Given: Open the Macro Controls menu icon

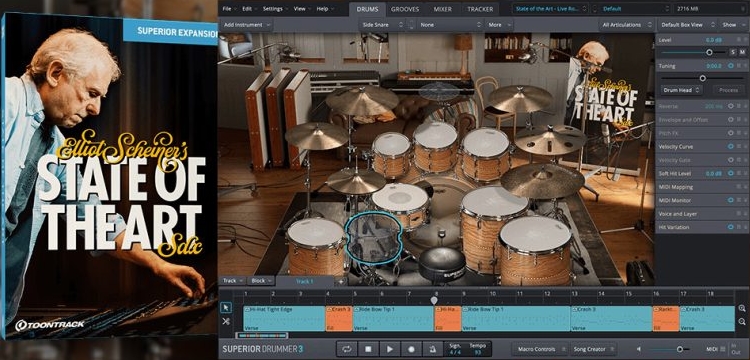Looking at the screenshot, I should (563, 349).
